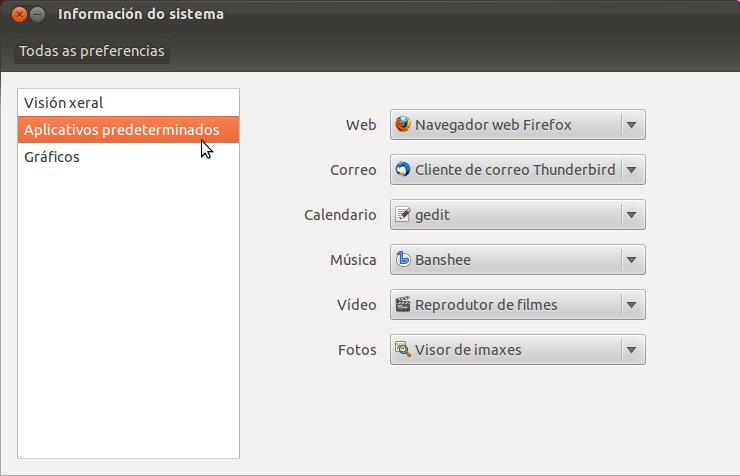The height and width of the screenshot is (476, 740).
Task: Click the film clapperboard icon for Vídeo
Action: (x=403, y=304)
